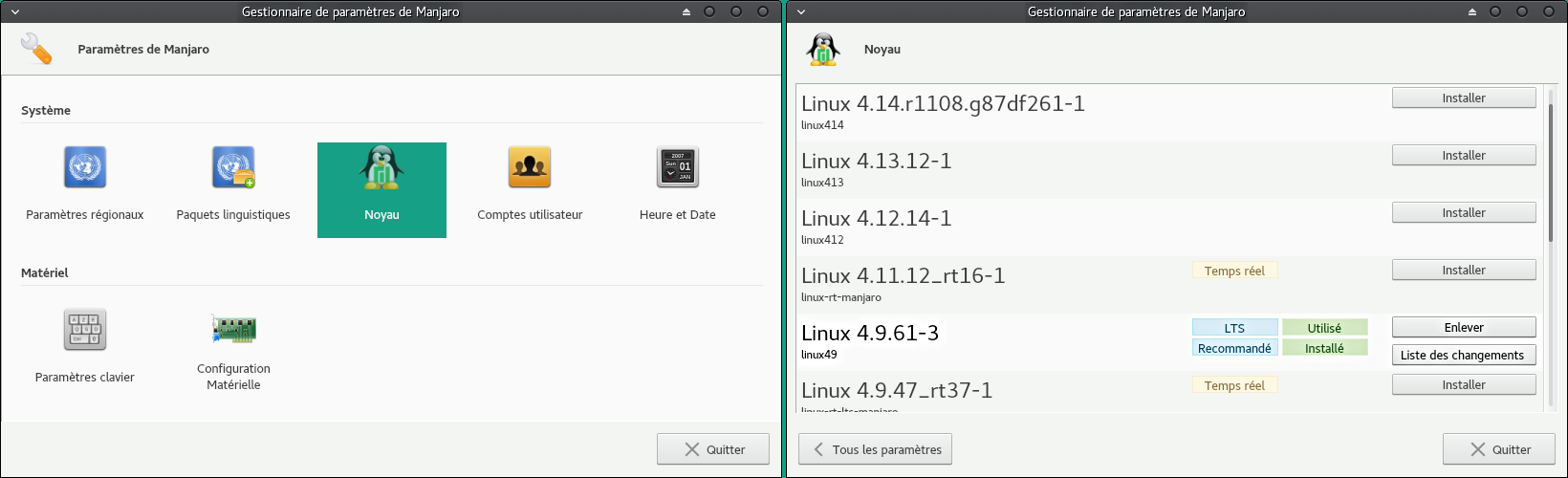This screenshot has width=1568, height=478.
Task: Open Paramètres clavier keyboard icon
Action: click(85, 330)
